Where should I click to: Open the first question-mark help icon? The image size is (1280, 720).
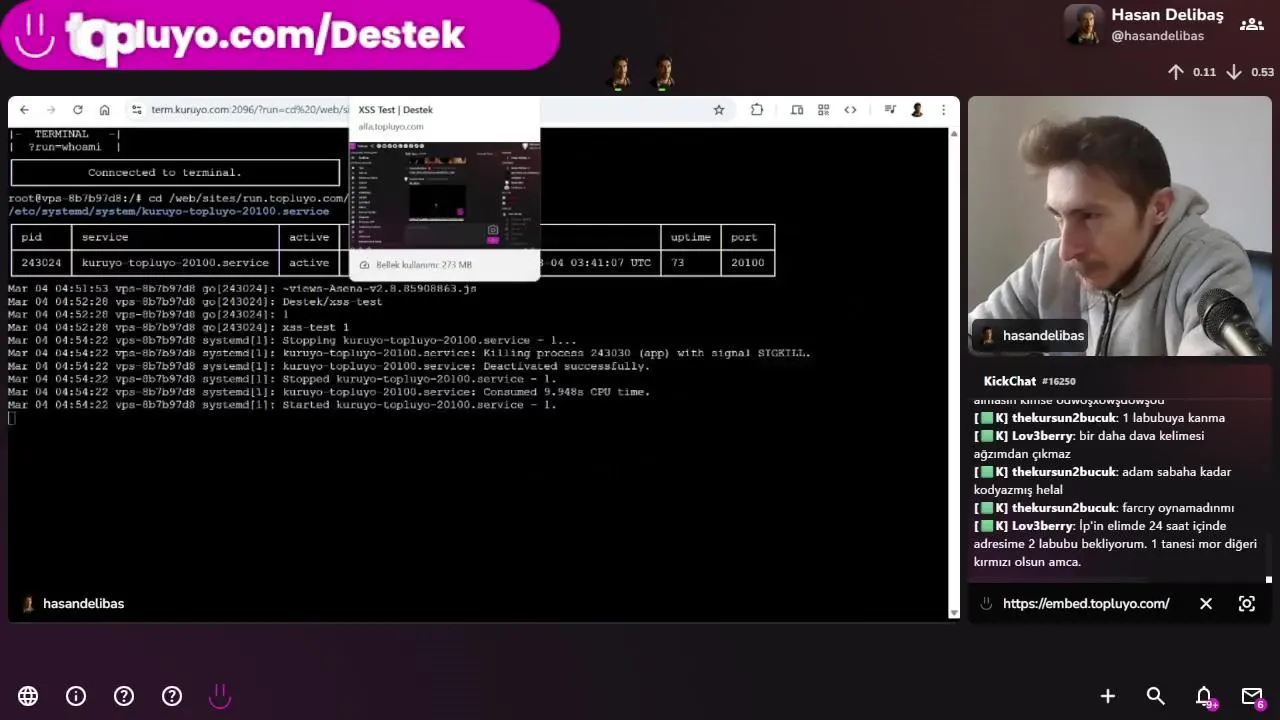[x=124, y=696]
